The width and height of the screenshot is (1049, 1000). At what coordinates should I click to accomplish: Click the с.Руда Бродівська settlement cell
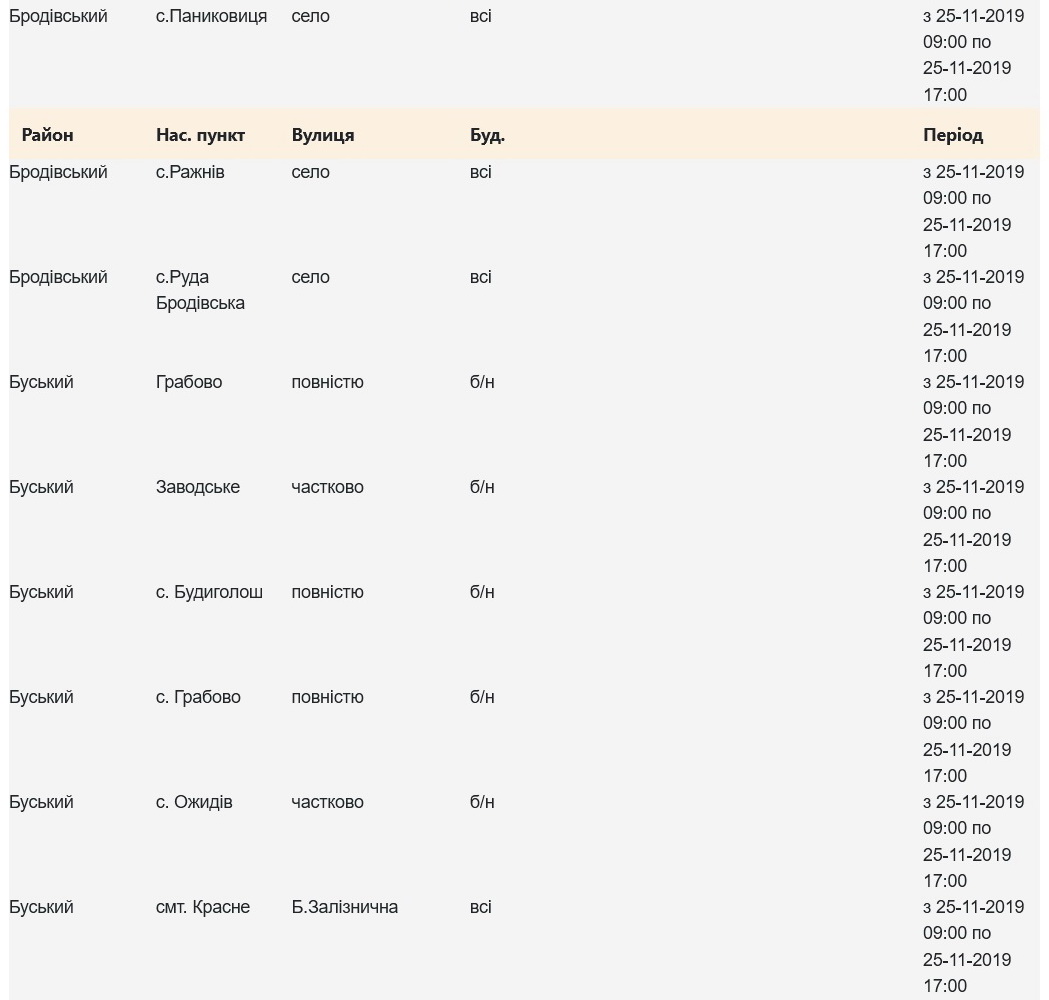[200, 290]
